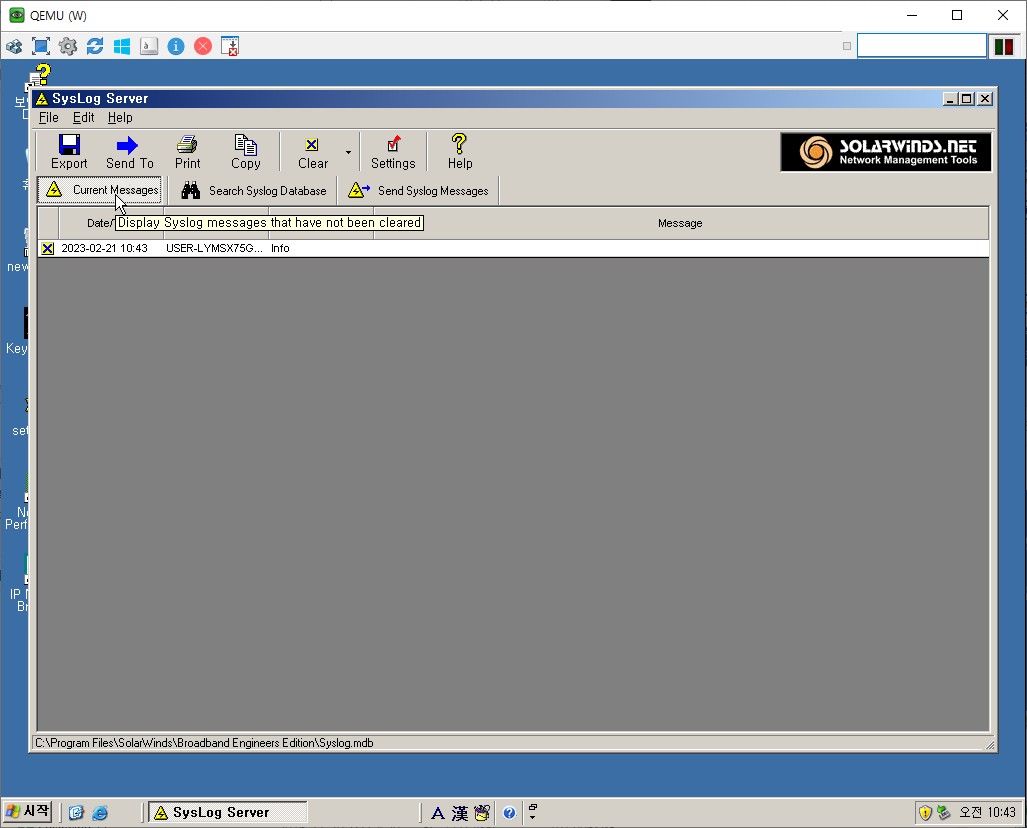Select the USER-LYMSX75G... hostname cell
The image size is (1027, 828).
point(214,248)
